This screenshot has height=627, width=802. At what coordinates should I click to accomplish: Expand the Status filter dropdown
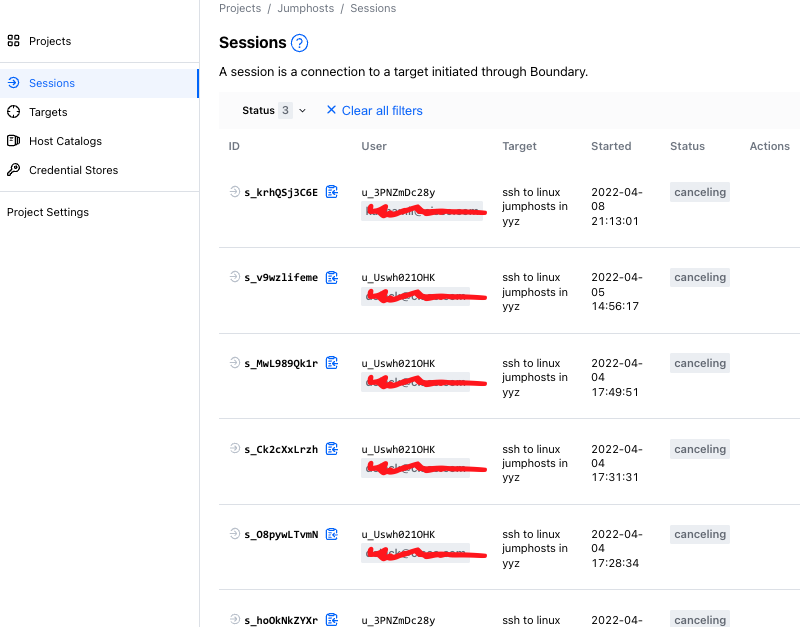(275, 111)
